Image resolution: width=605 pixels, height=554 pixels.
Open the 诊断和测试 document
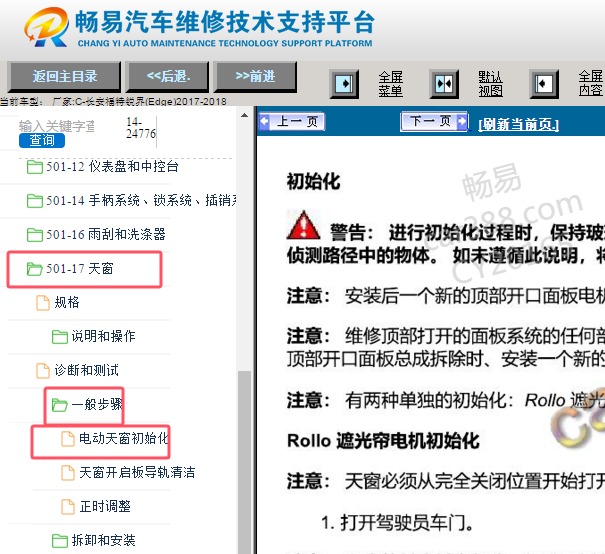pos(86,370)
